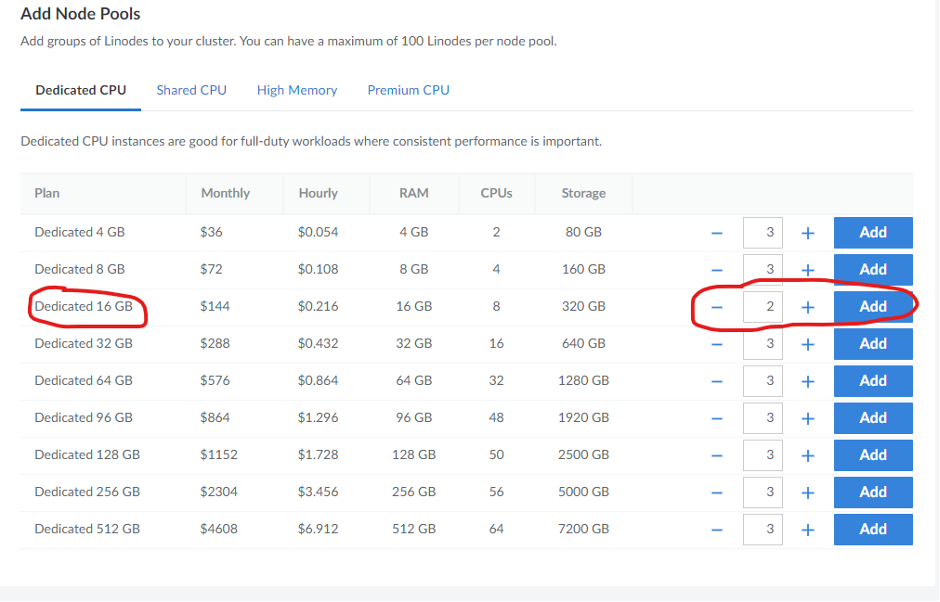This screenshot has height=602, width=940.
Task: Decrease node count for Dedicated 512 GB
Action: (x=716, y=531)
